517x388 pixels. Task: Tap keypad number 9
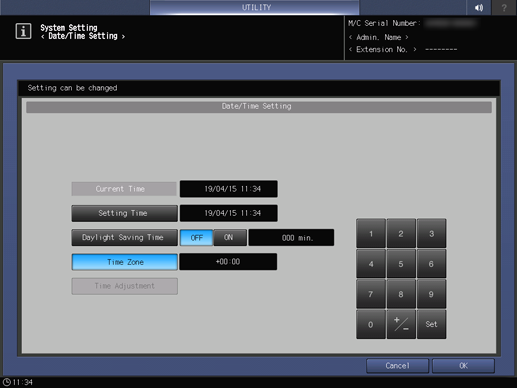click(431, 294)
